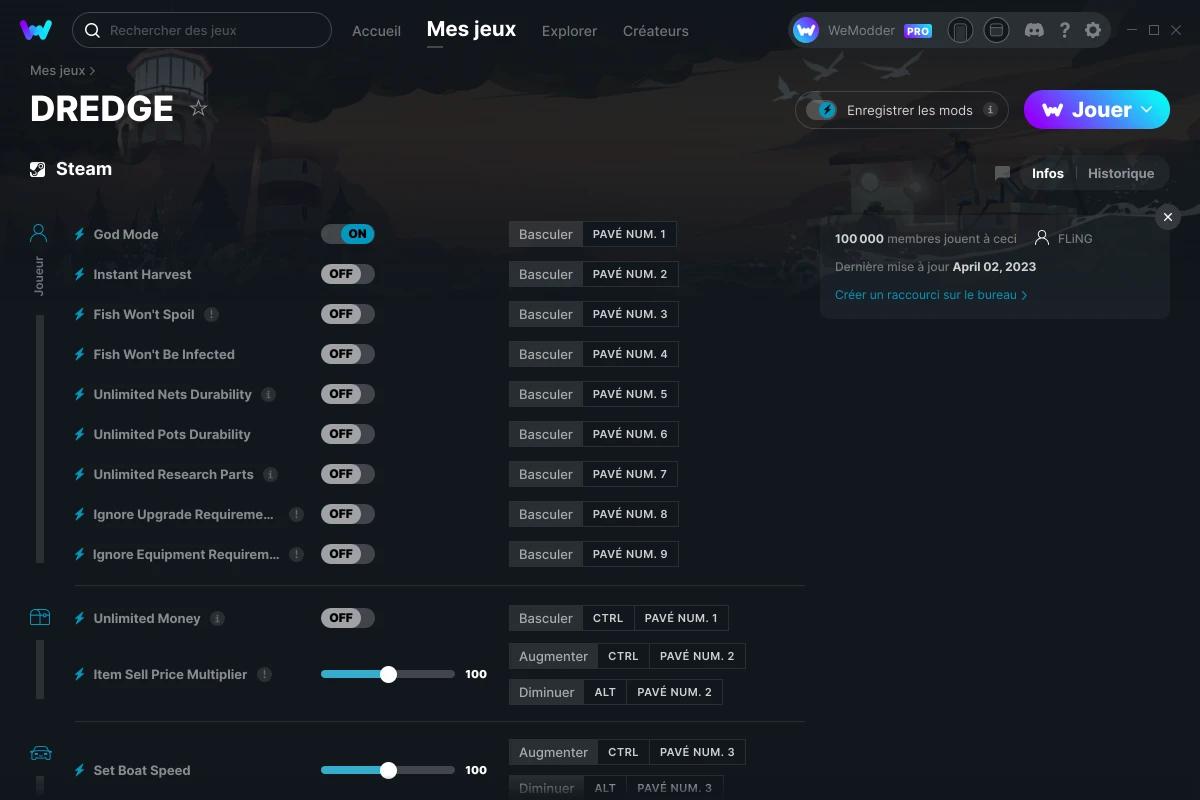Viewport: 1200px width, 800px height.
Task: Select the vehicle sidebar icon
Action: (40, 753)
